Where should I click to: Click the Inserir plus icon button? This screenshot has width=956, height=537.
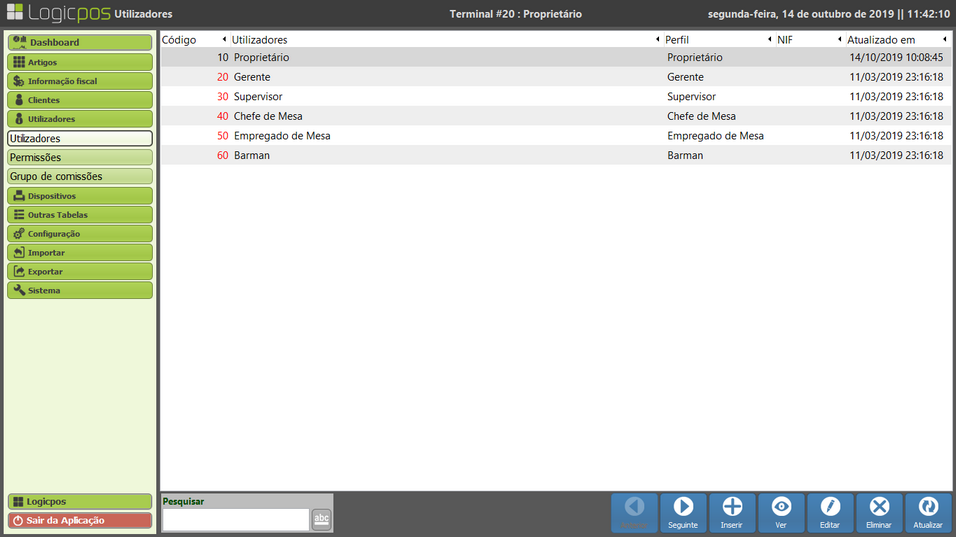tap(732, 512)
